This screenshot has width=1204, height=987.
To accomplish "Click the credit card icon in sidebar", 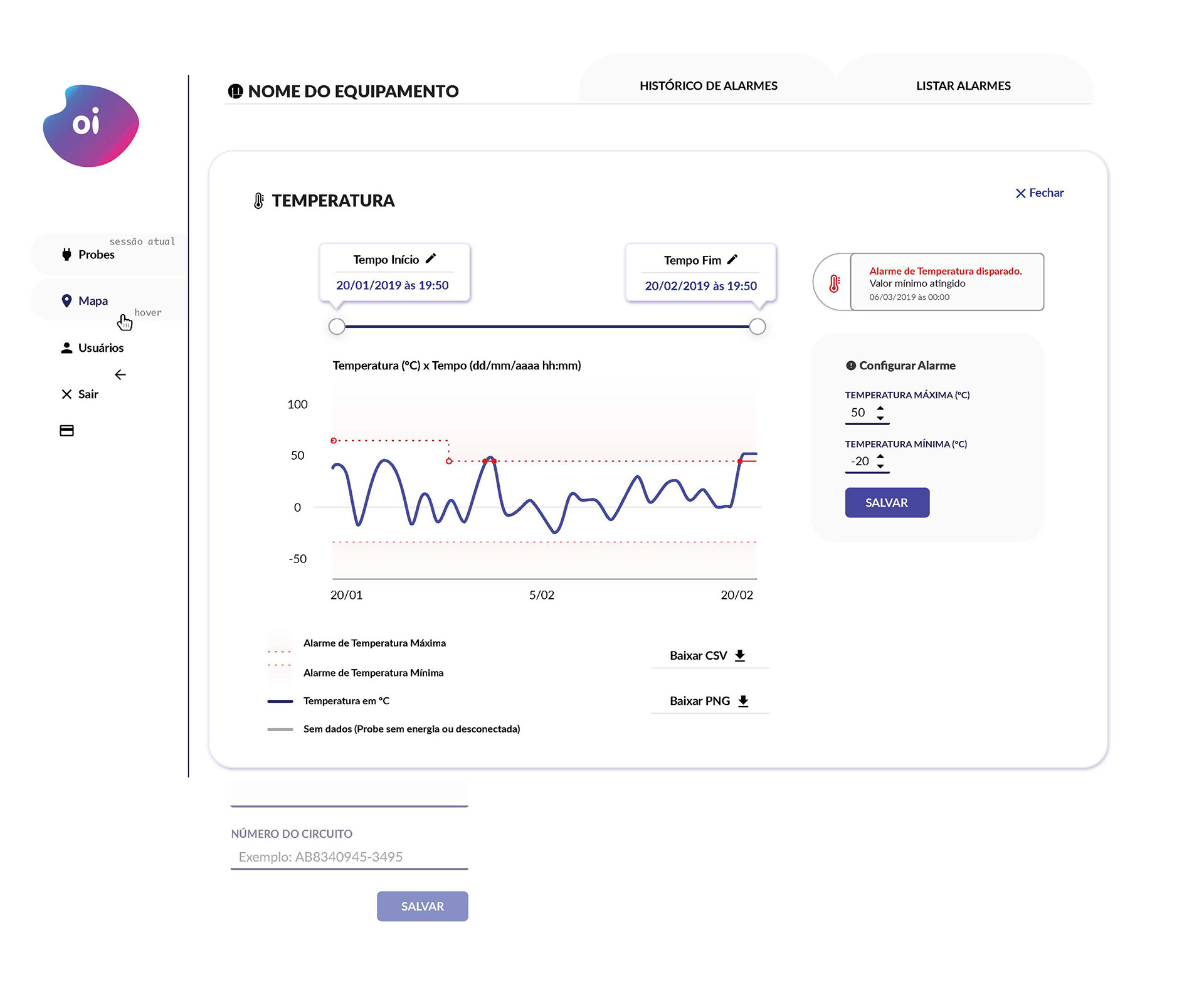I will point(66,431).
